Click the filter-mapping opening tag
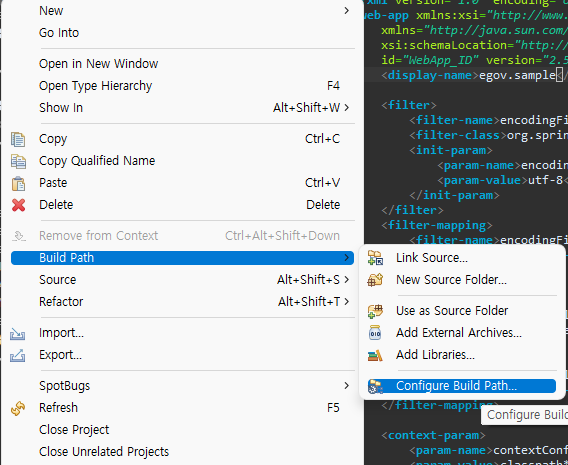Image resolution: width=568 pixels, height=465 pixels. pyautogui.click(x=437, y=225)
